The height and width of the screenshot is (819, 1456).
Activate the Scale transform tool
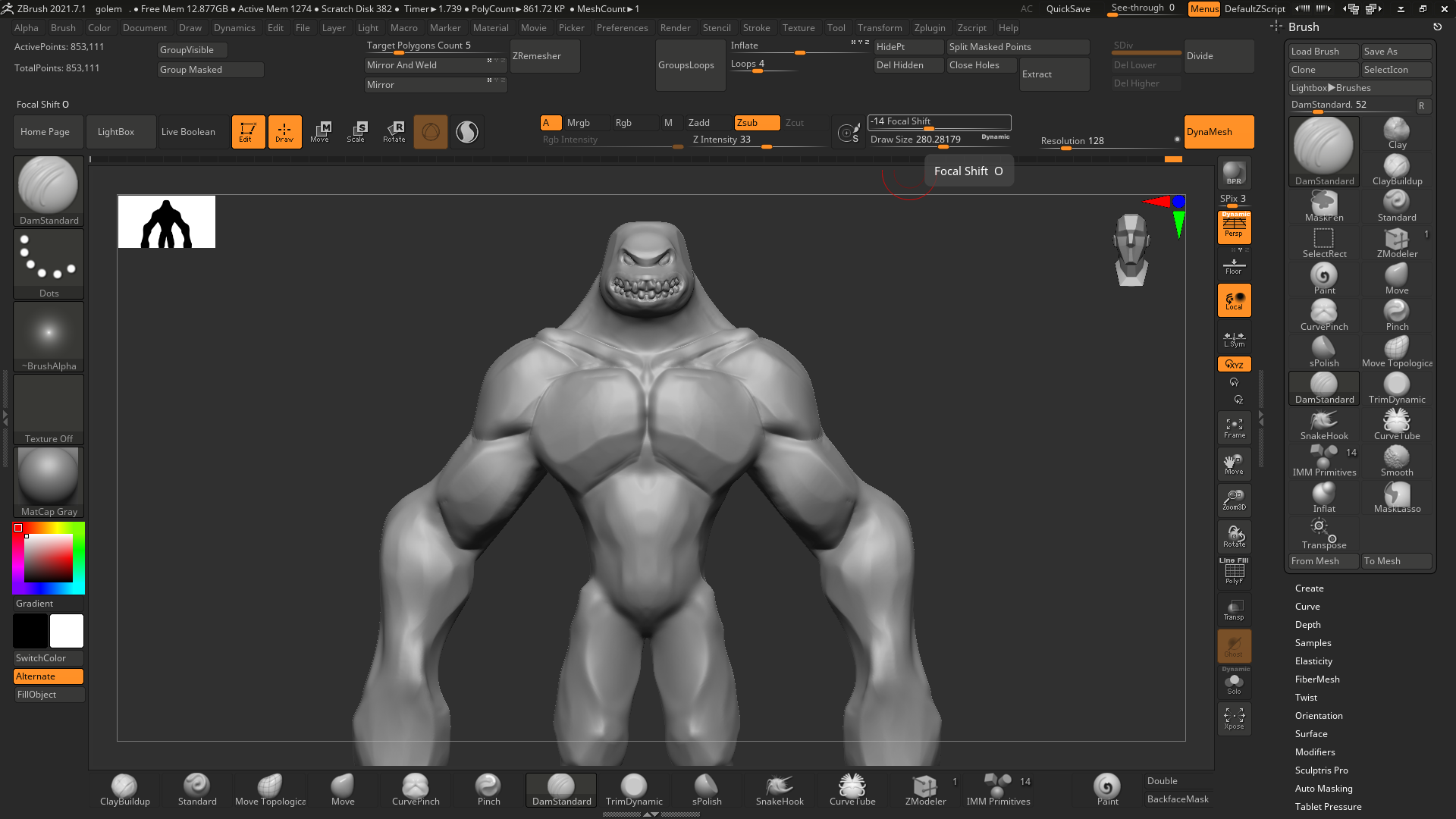(356, 132)
